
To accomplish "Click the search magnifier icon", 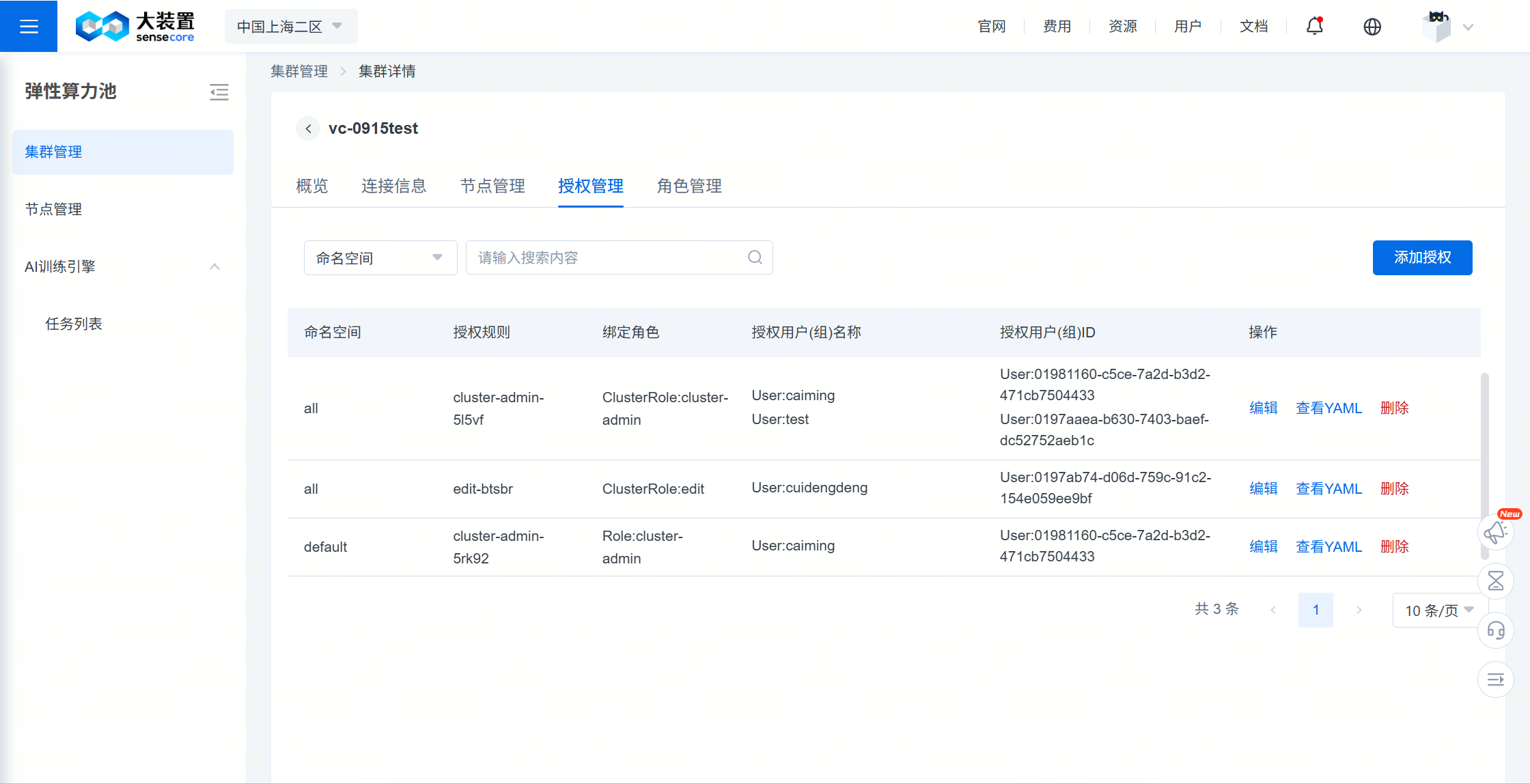I will [754, 257].
